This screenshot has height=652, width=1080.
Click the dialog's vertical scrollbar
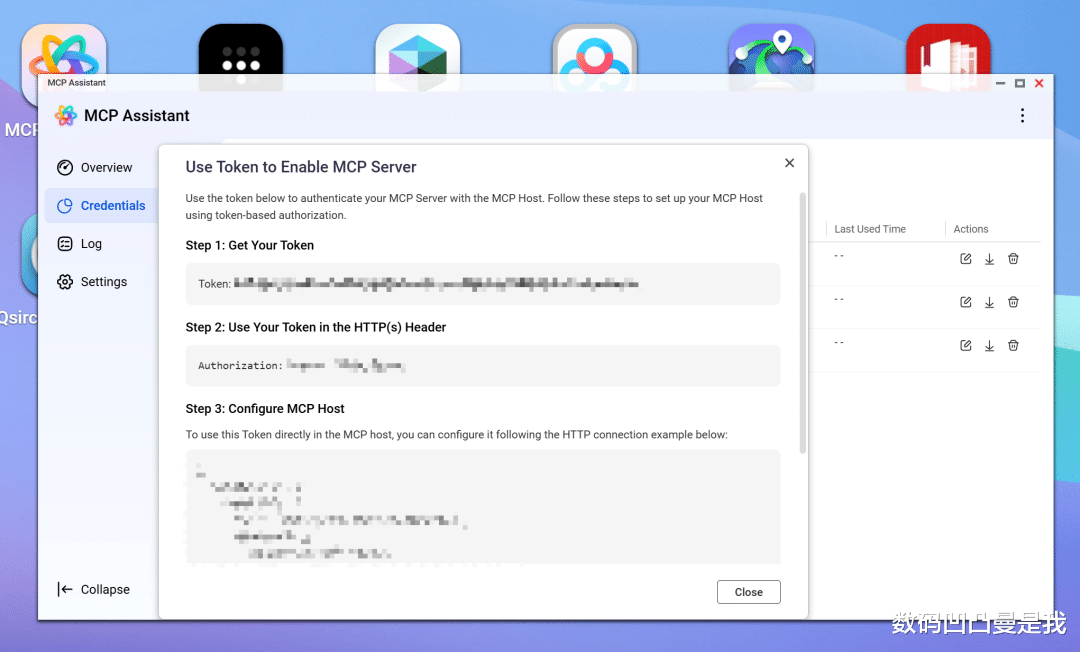tap(802, 324)
